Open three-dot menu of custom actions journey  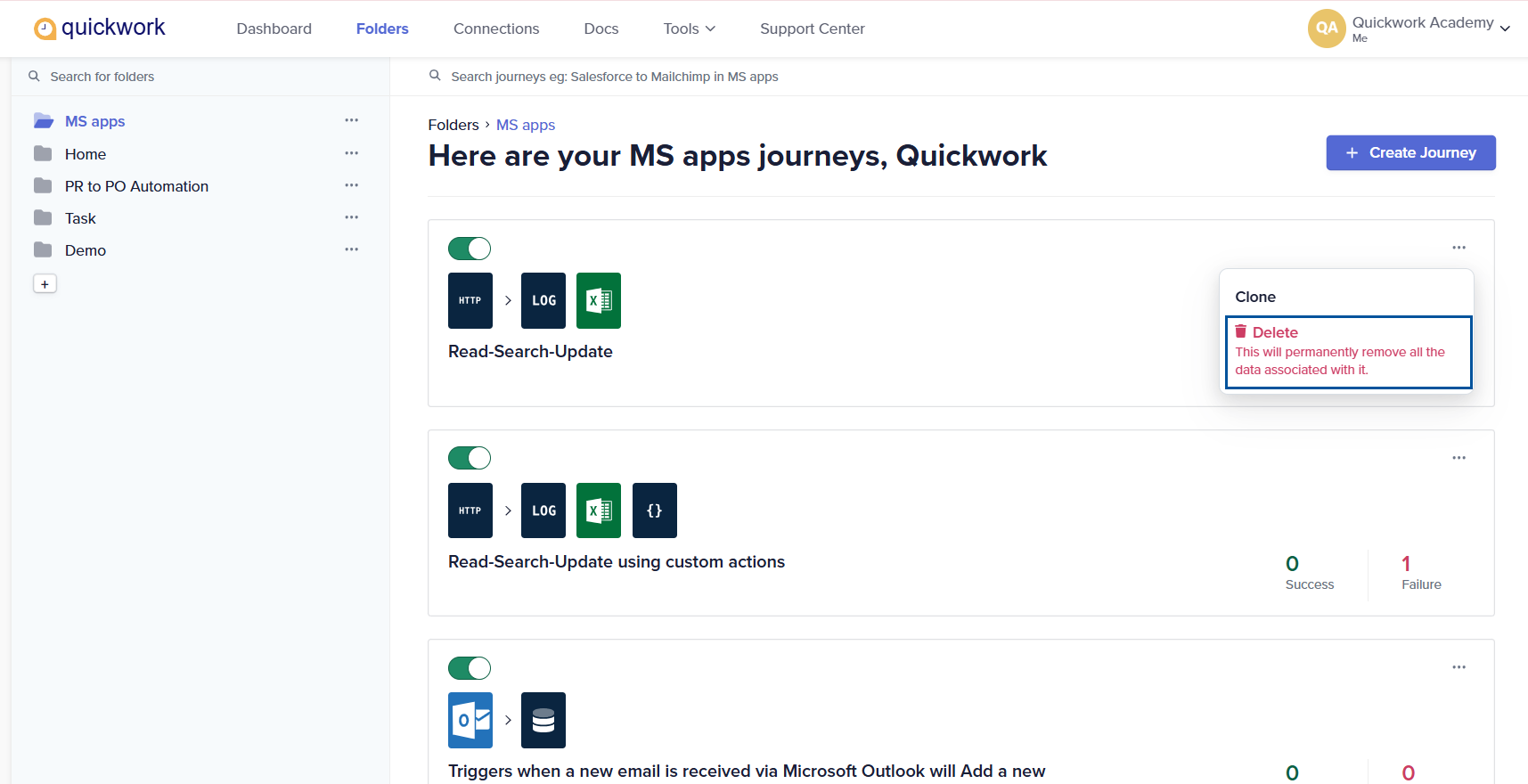click(x=1459, y=458)
